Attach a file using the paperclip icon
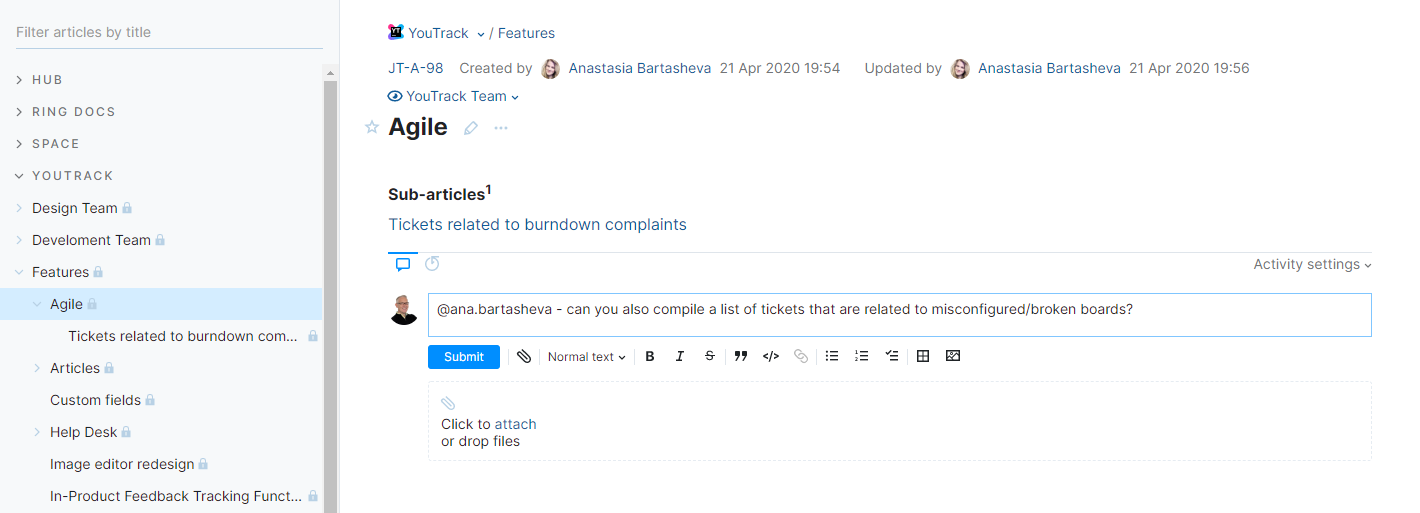The width and height of the screenshot is (1420, 513). point(524,356)
